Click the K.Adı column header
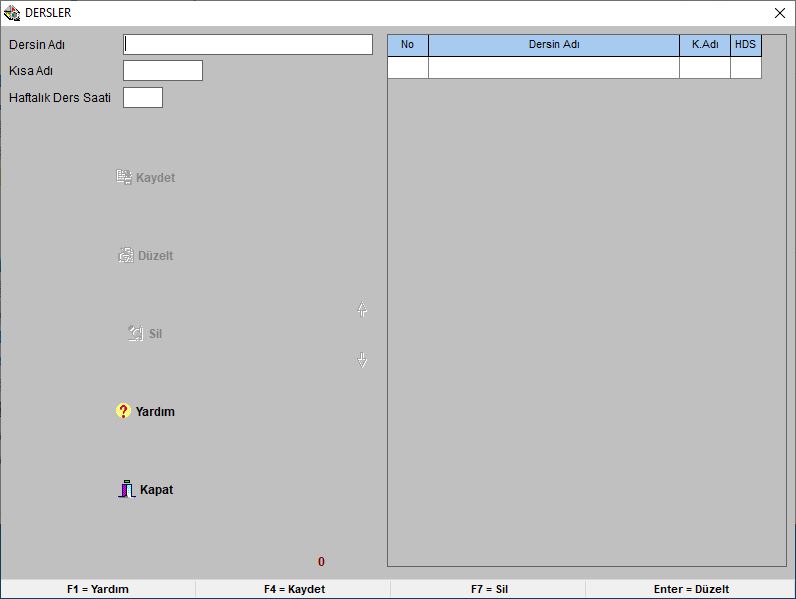This screenshot has height=599, width=796. [705, 45]
